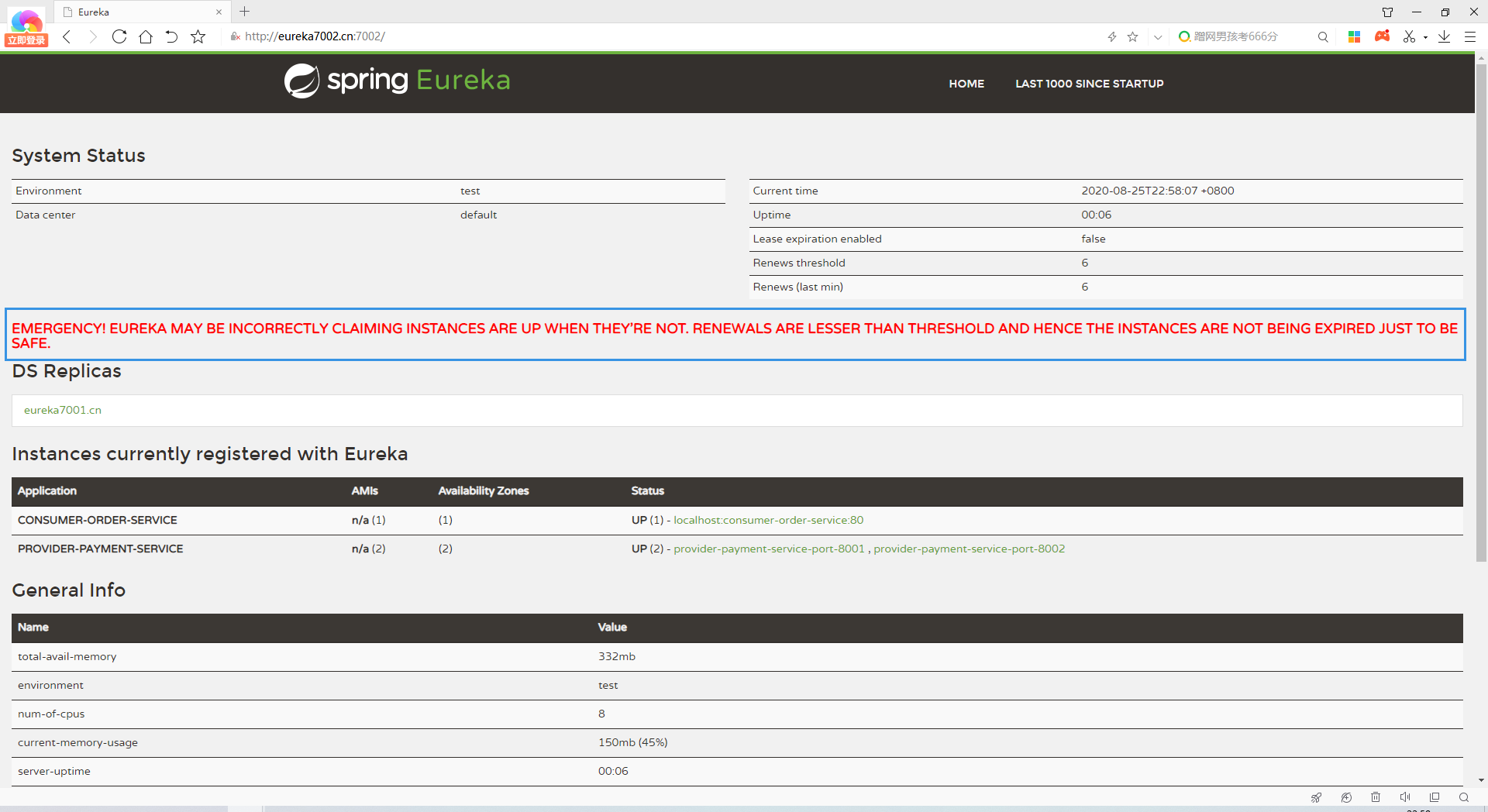Click the 'default' data center value
Viewport: 1488px width, 812px height.
478,215
